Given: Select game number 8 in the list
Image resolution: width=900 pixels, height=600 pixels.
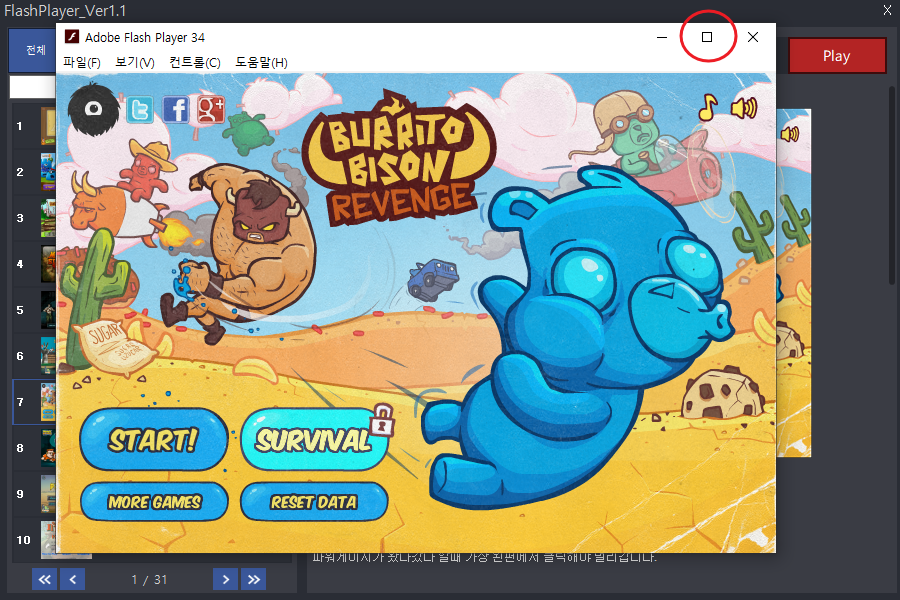Looking at the screenshot, I should point(34,447).
